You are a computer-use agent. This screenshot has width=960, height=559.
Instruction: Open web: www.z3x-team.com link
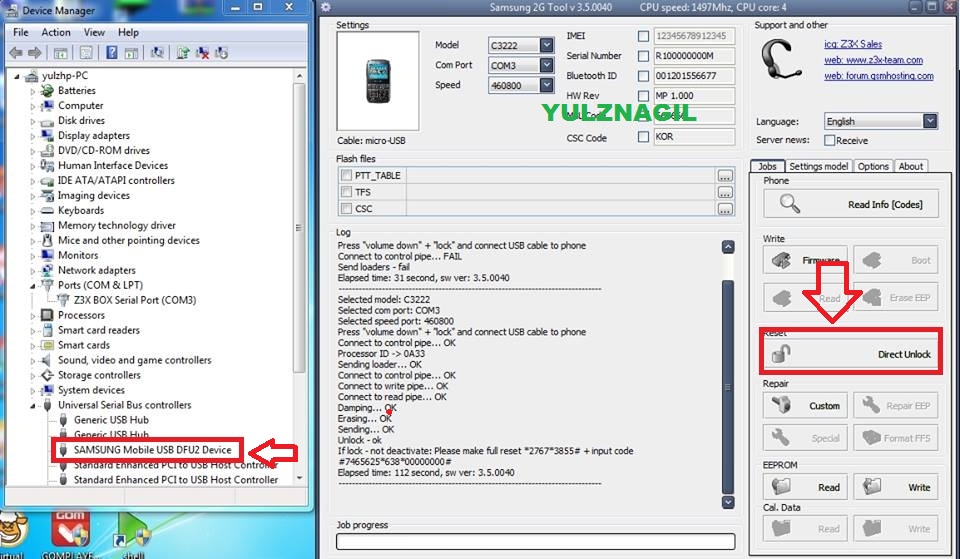[873, 60]
